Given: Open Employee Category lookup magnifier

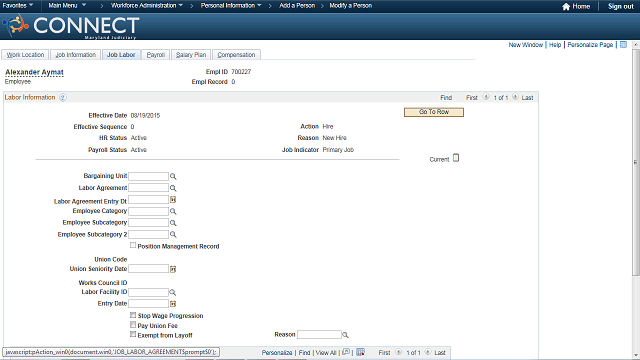Looking at the screenshot, I should [173, 211].
